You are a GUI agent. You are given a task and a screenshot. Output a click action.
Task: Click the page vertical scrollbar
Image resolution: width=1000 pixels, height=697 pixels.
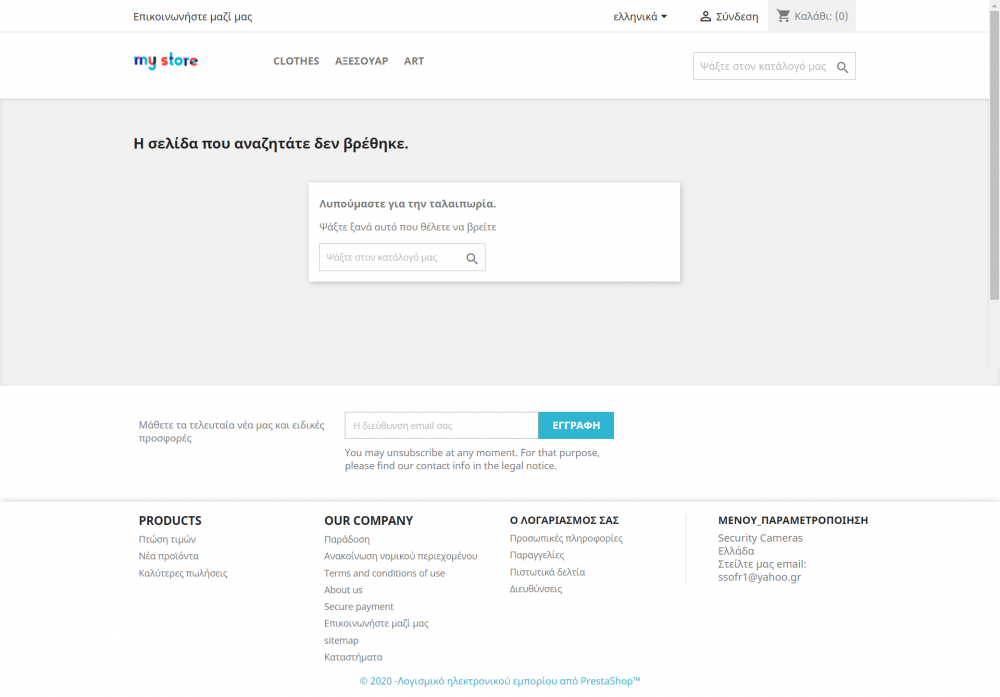point(994,153)
